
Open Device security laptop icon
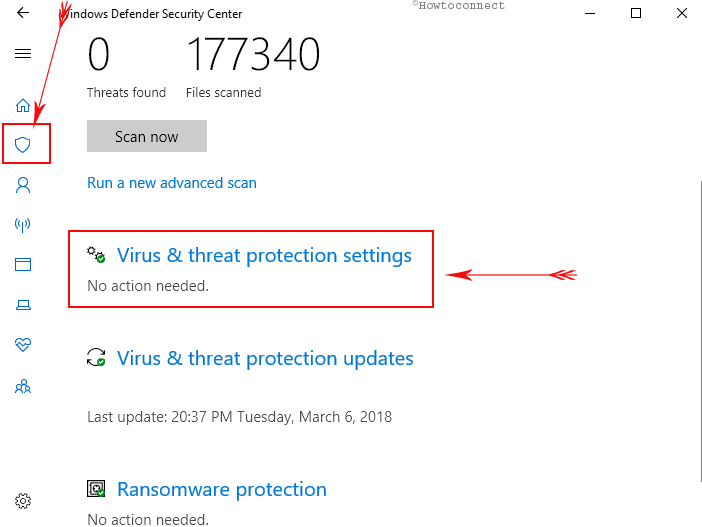click(x=23, y=305)
